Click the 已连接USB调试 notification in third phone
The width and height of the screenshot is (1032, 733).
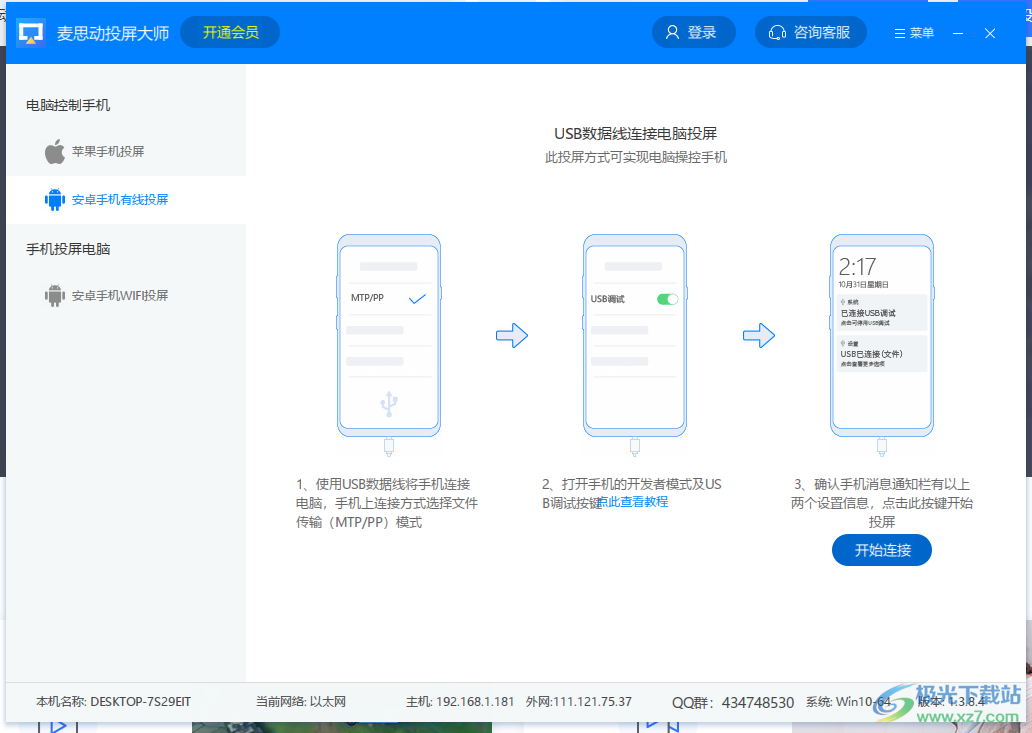879,313
